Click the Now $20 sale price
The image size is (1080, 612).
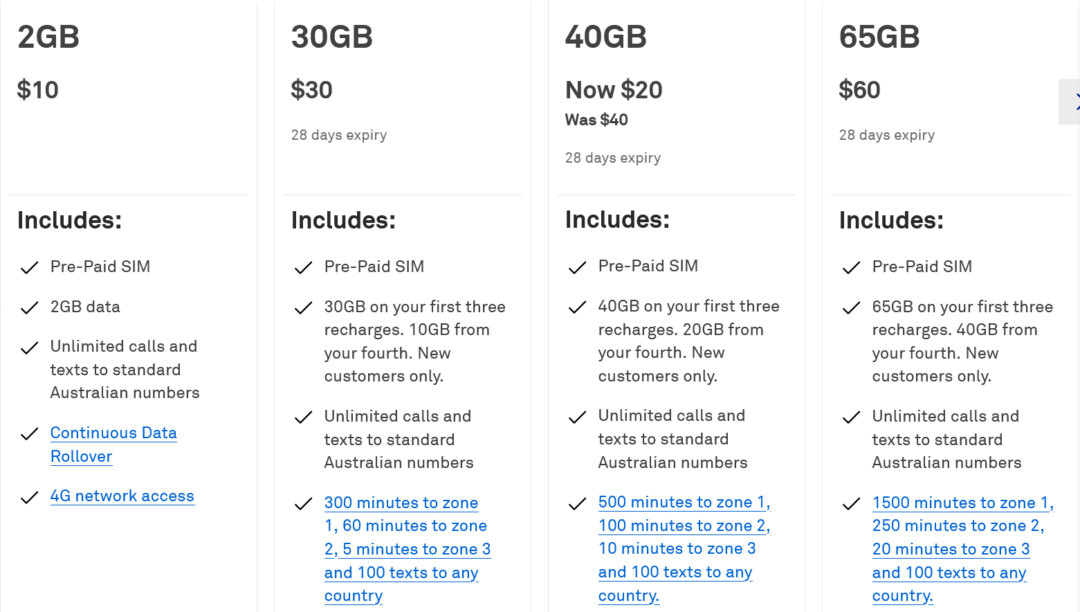pyautogui.click(x=613, y=90)
